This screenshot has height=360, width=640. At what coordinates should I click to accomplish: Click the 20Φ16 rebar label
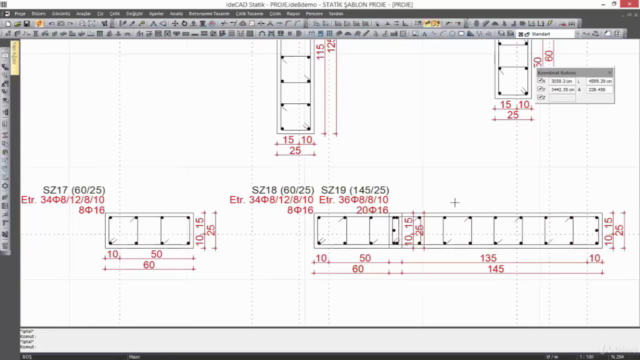click(x=372, y=210)
